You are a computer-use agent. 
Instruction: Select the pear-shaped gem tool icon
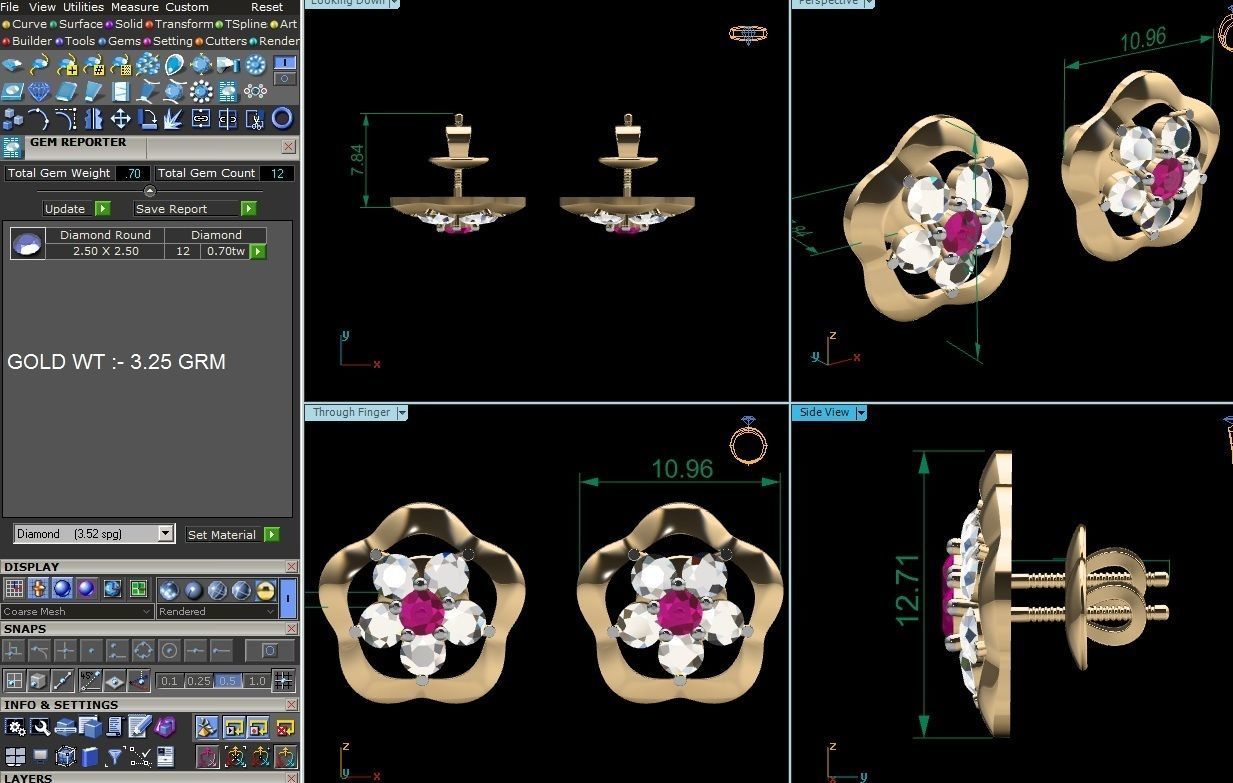click(x=174, y=65)
